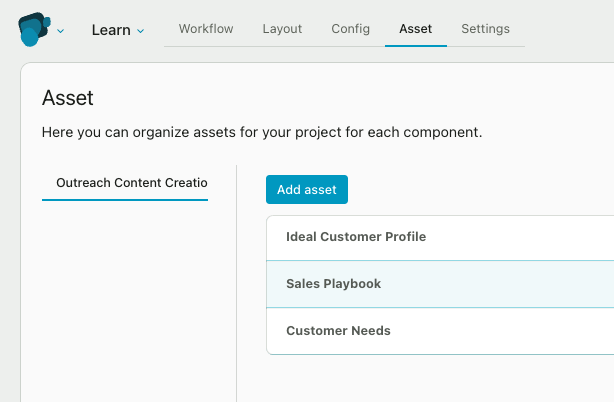Viewport: 614px width, 402px height.
Task: Go to the Config tab
Action: (350, 29)
